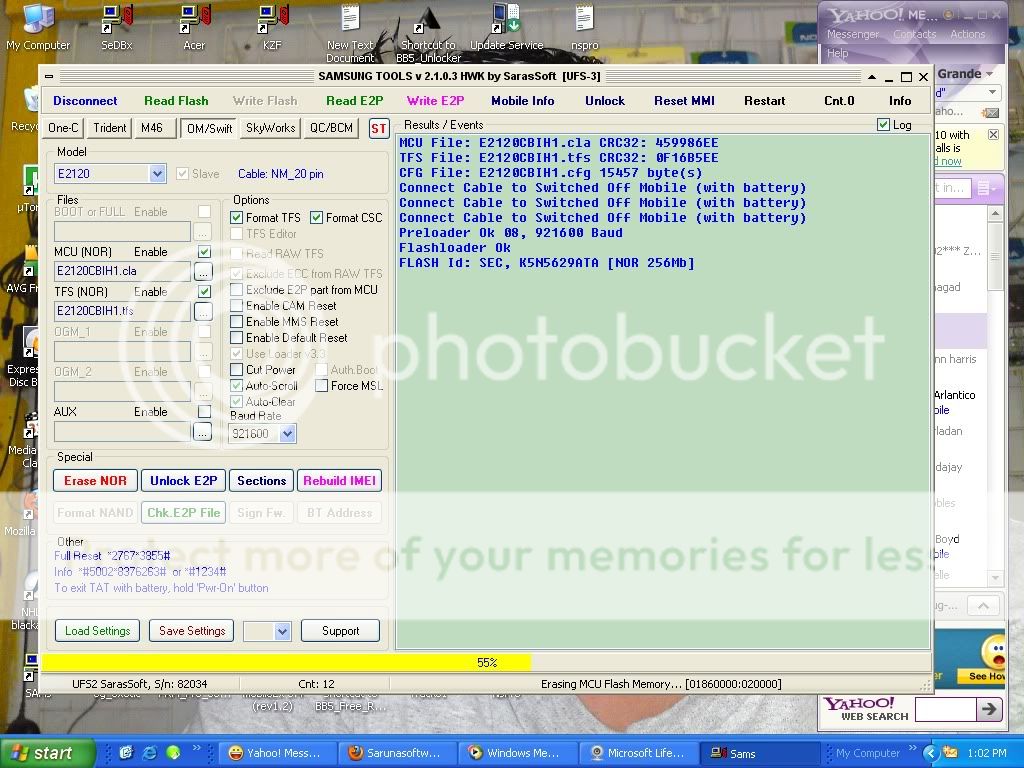Image resolution: width=1024 pixels, height=768 pixels.
Task: Check Enable MMS Reset option
Action: point(236,321)
